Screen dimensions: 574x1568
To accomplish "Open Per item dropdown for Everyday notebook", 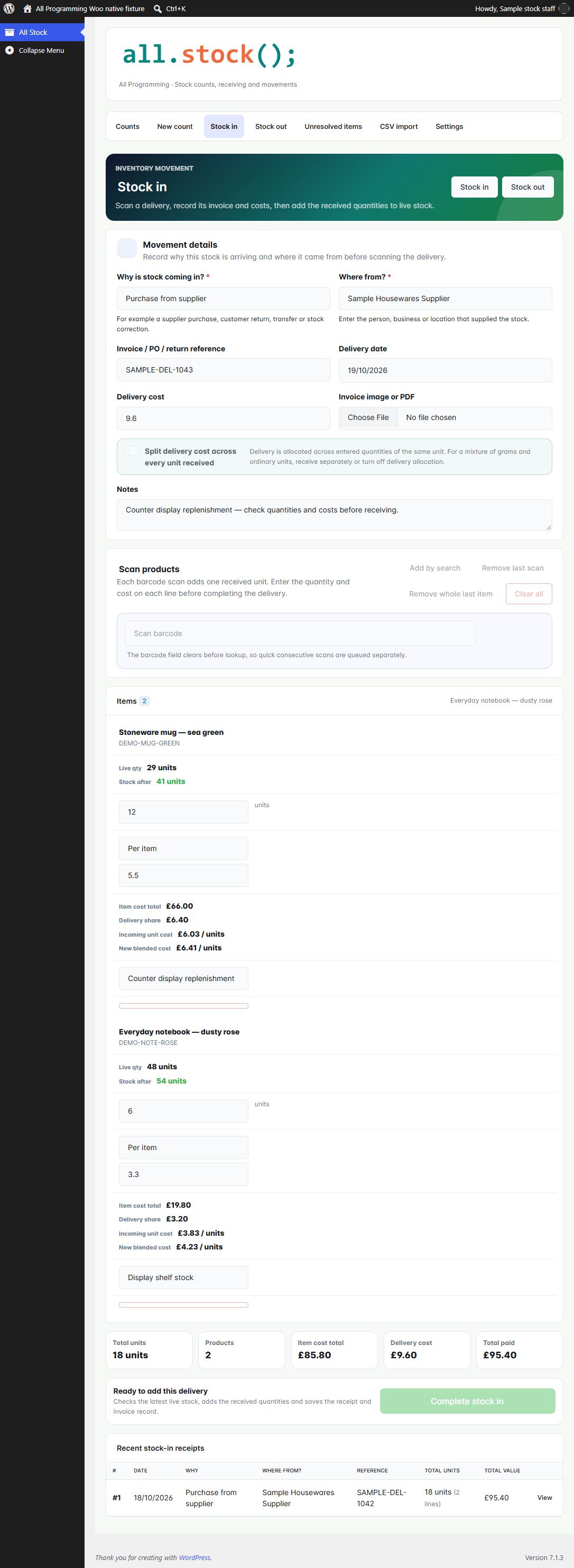I will [x=183, y=1147].
